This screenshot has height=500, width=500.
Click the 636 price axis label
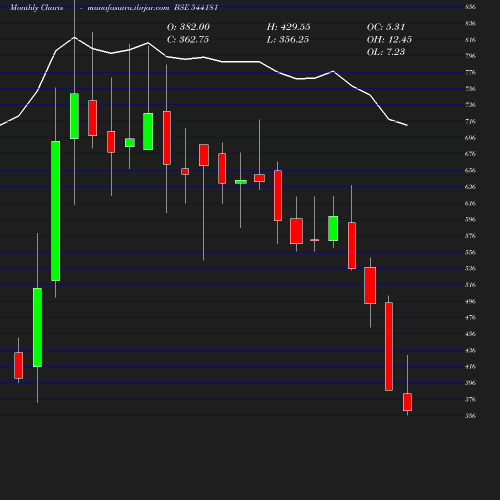coord(470,187)
